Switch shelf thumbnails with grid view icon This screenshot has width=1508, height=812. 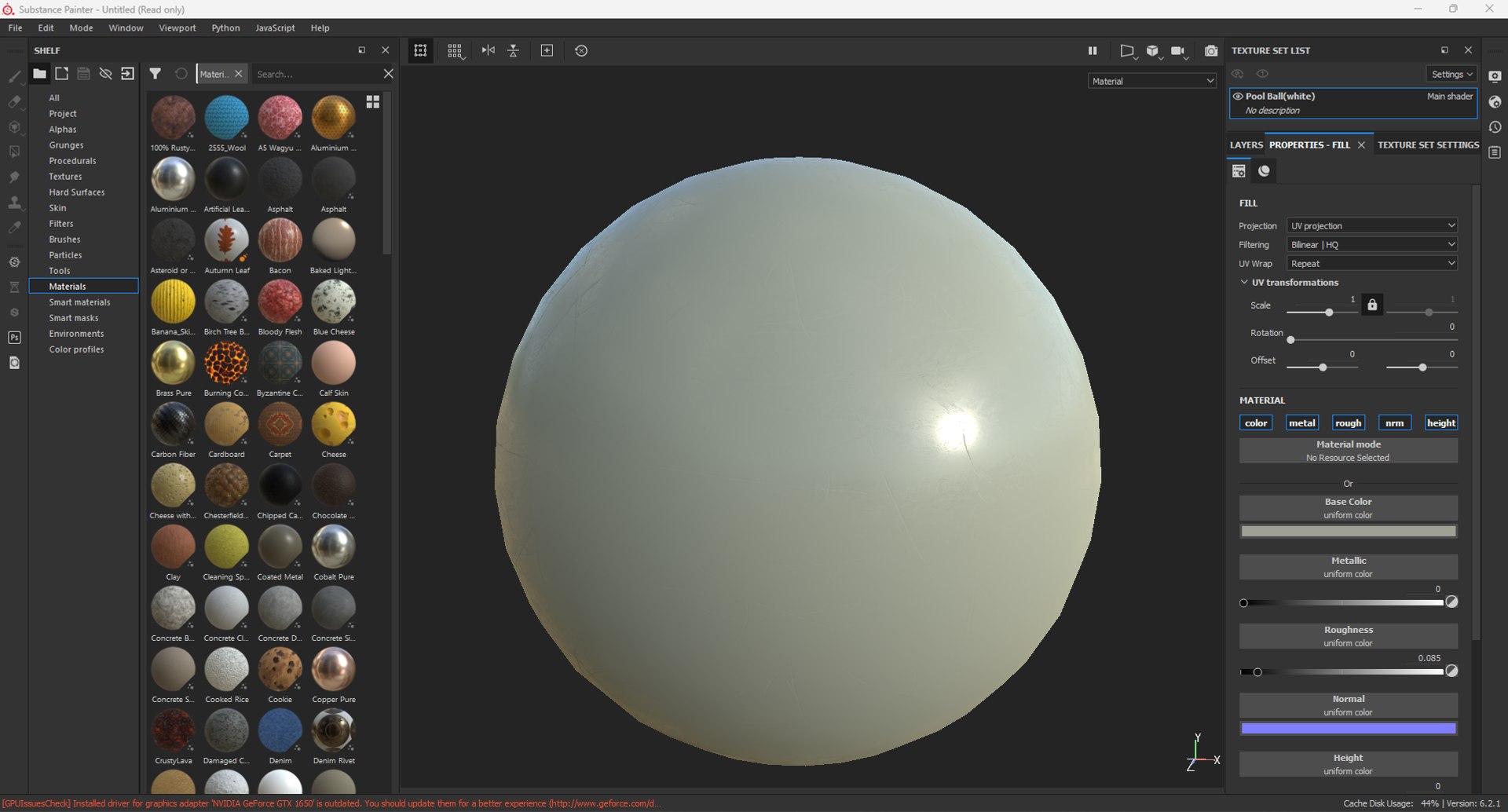click(x=373, y=102)
